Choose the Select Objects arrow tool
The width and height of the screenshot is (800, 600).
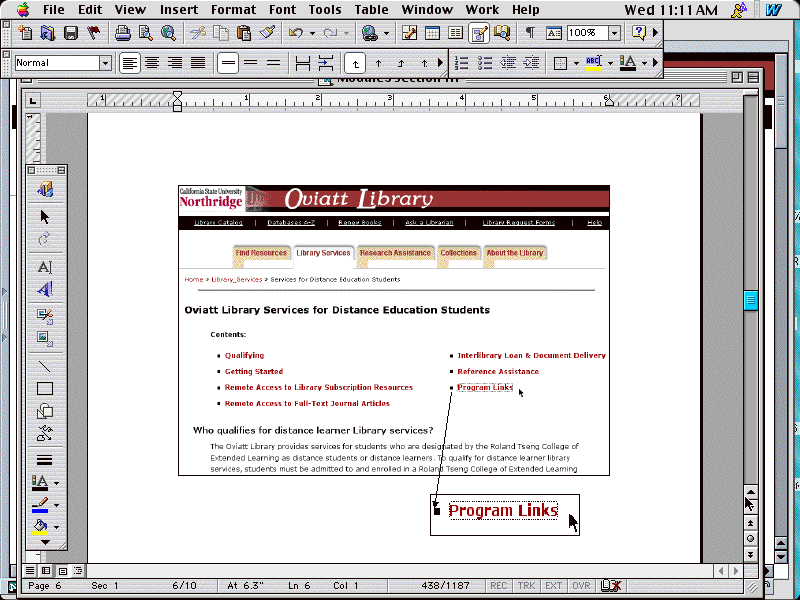[x=45, y=217]
